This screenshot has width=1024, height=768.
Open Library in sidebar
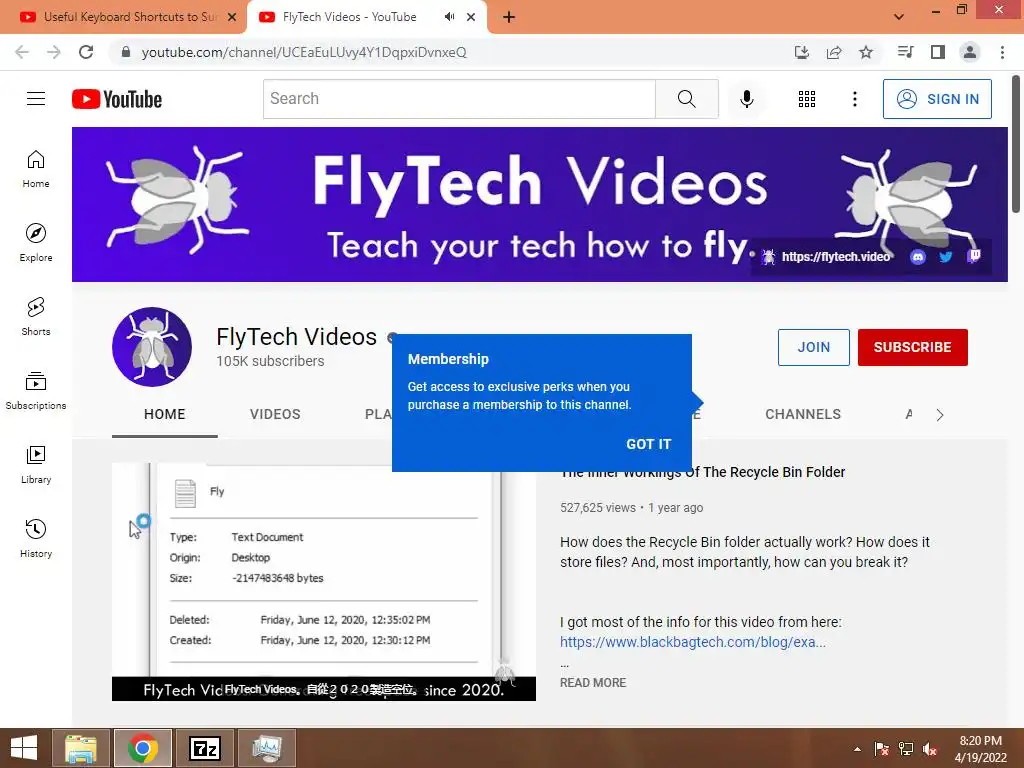click(x=36, y=464)
